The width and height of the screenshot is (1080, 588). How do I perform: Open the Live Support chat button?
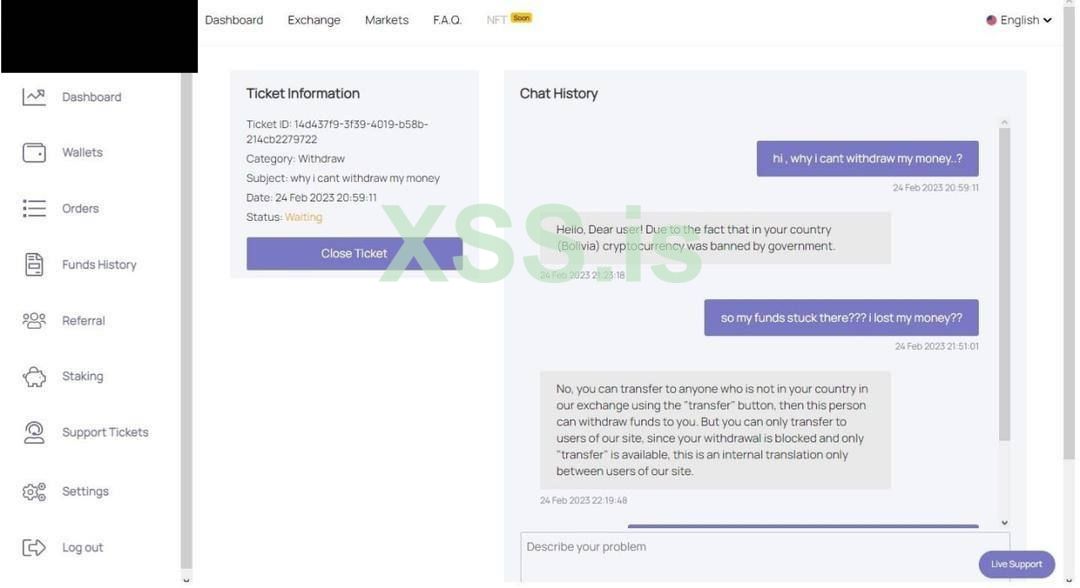pyautogui.click(x=1016, y=564)
